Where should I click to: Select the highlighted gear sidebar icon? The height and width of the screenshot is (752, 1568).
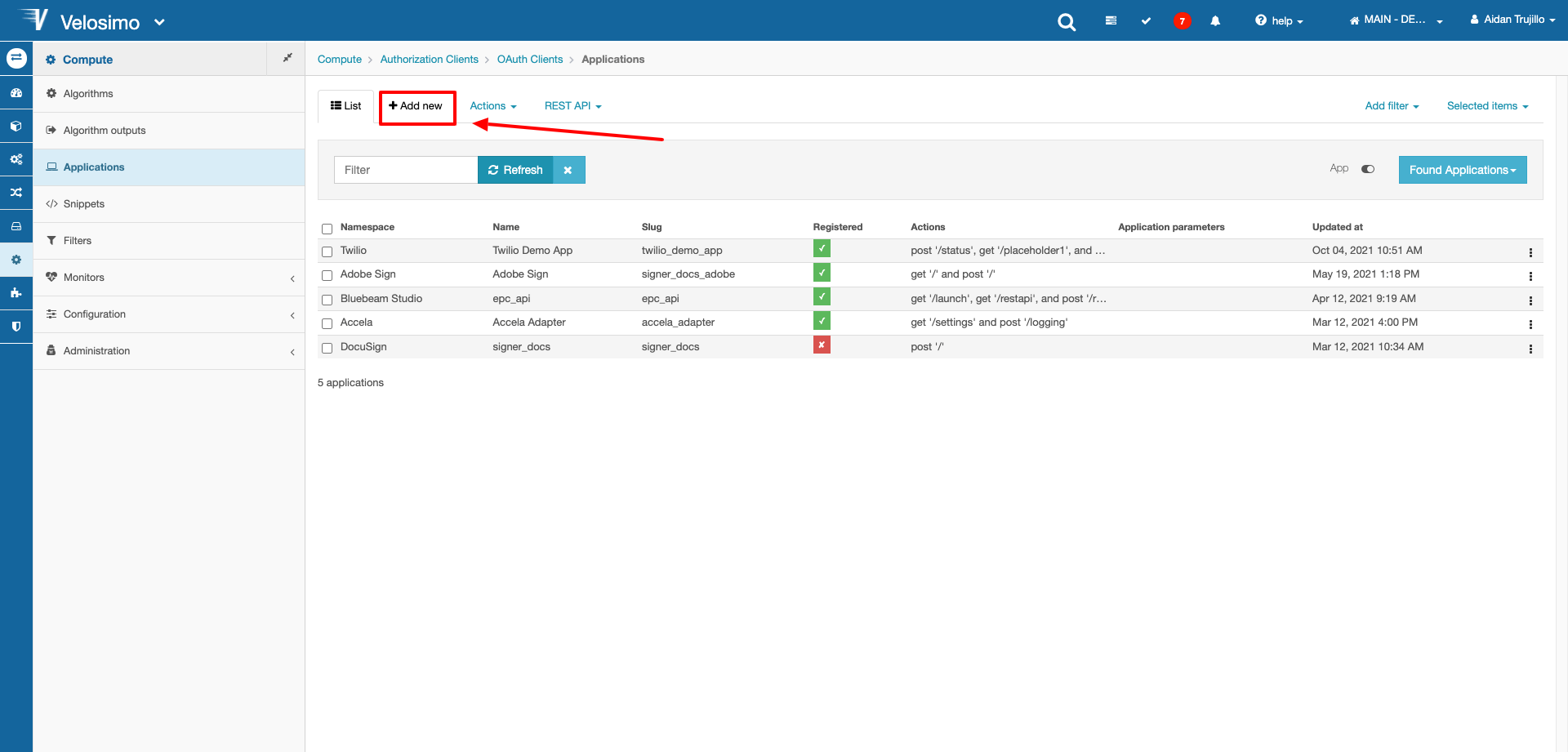click(16, 260)
